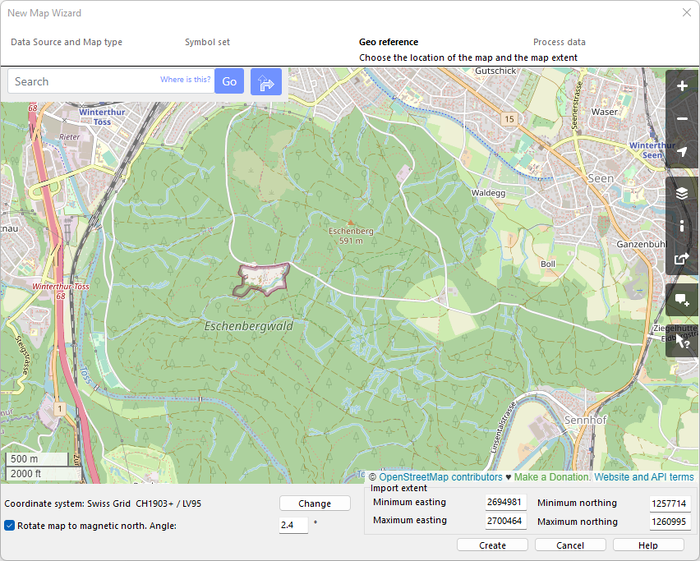Edit the magnetic north Angle field
The image size is (700, 561).
[x=293, y=525]
